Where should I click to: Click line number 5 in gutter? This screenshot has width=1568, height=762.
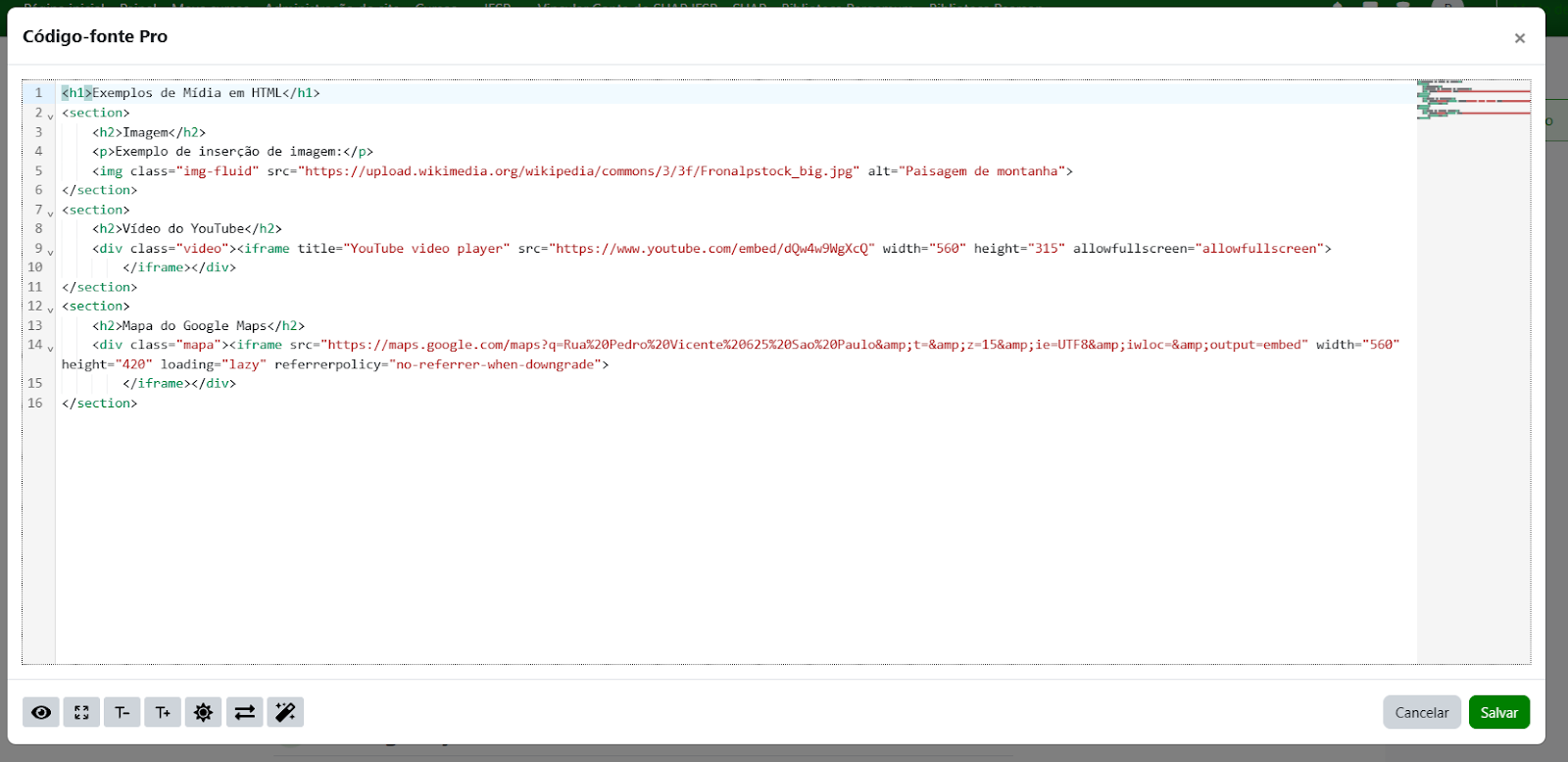click(39, 170)
